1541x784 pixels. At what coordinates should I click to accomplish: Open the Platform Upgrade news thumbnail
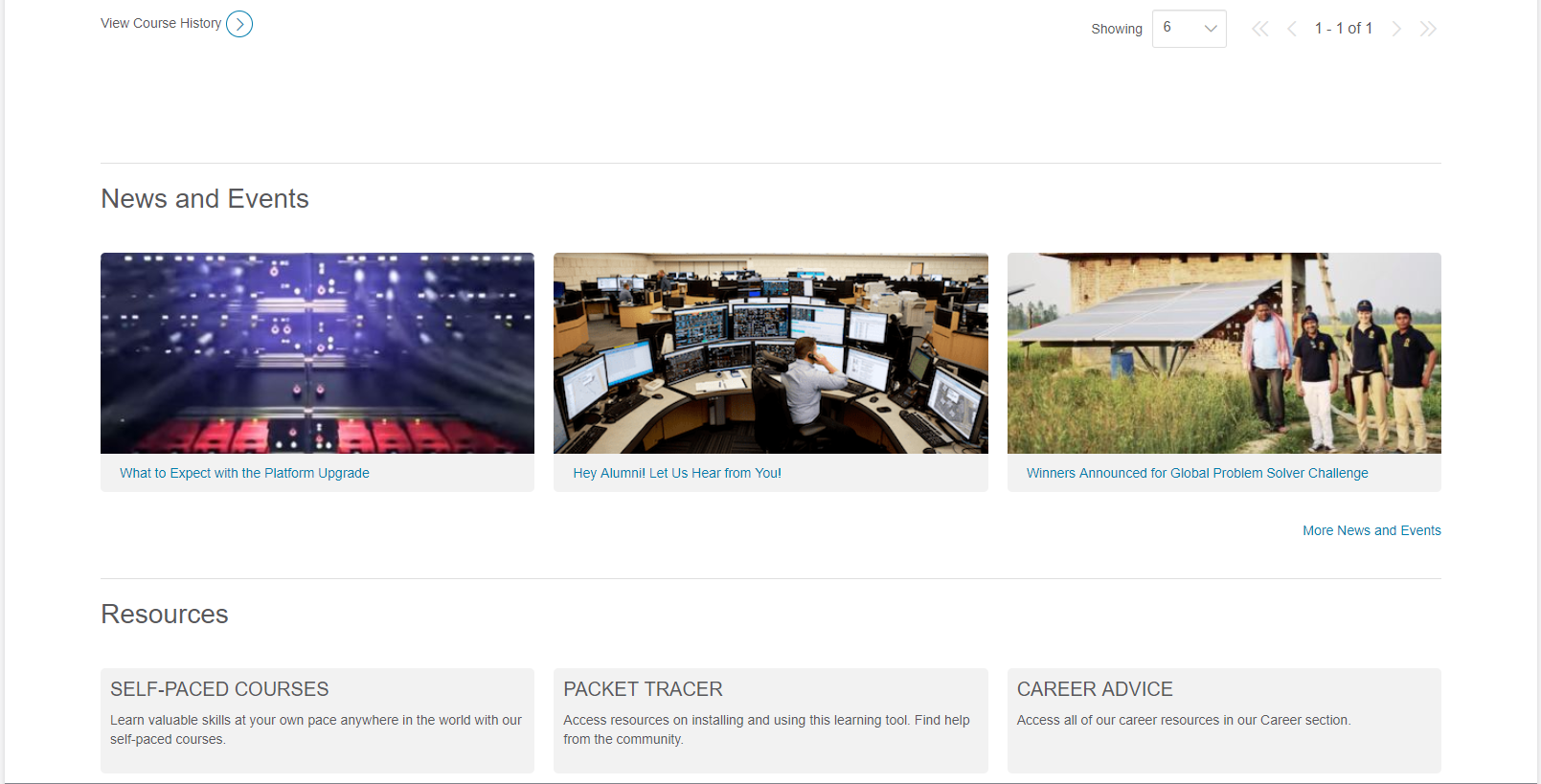[317, 353]
